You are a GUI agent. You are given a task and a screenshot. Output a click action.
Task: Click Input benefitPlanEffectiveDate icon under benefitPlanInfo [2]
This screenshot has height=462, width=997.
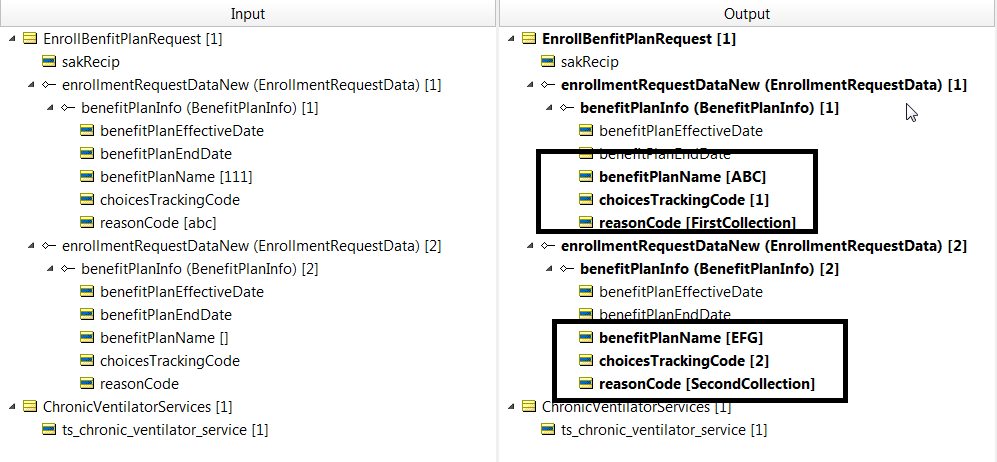point(87,292)
